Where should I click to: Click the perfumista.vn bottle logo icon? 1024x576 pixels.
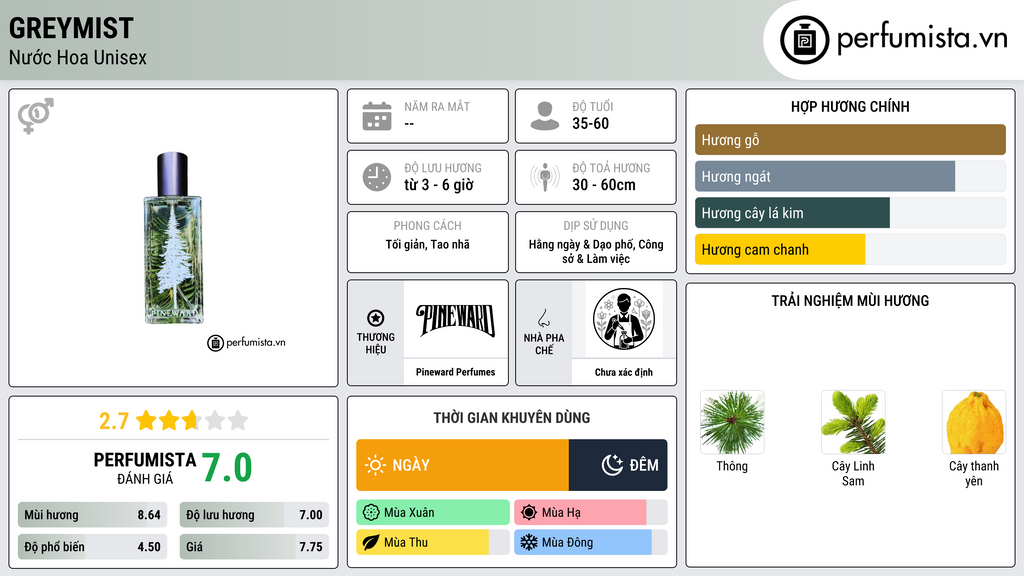pyautogui.click(x=804, y=40)
